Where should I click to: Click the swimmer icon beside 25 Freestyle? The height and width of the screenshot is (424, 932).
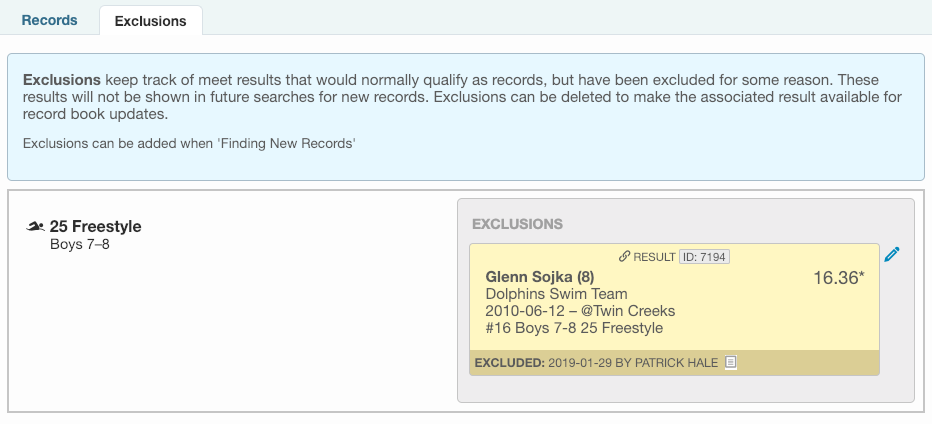click(35, 227)
